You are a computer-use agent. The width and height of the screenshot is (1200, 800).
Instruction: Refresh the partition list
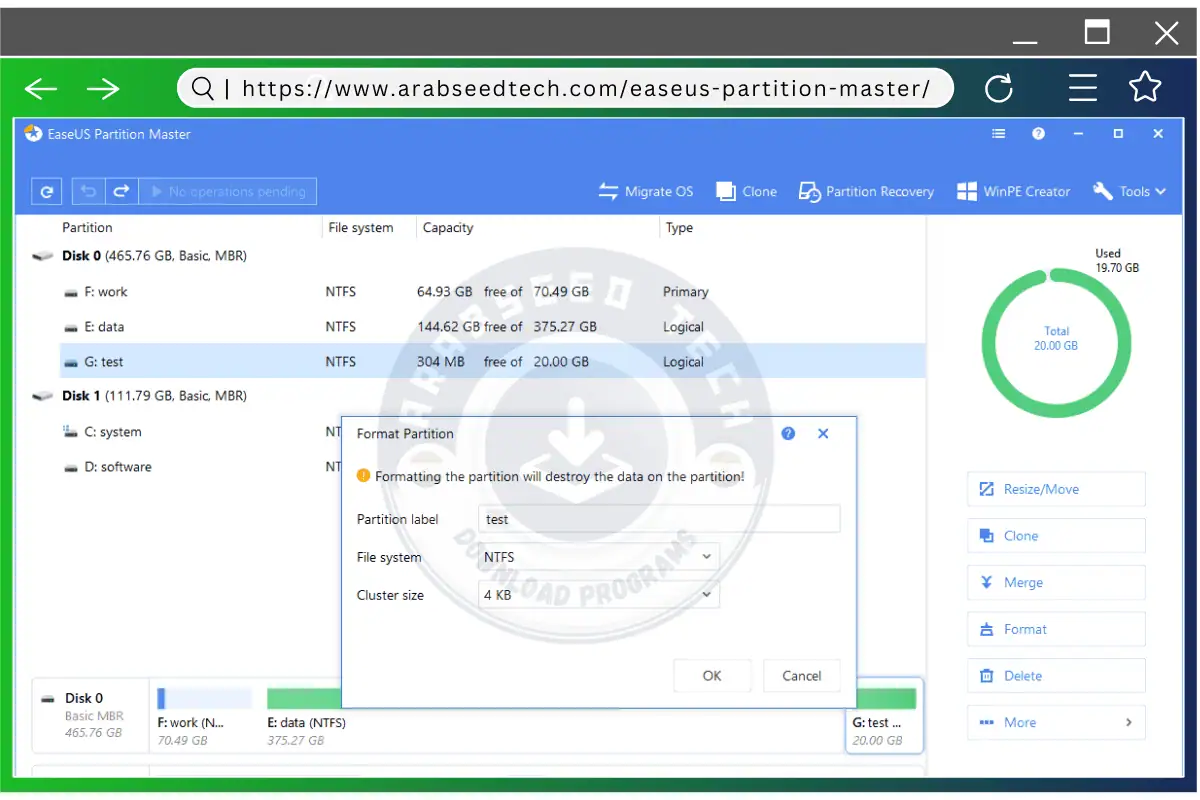pos(46,190)
